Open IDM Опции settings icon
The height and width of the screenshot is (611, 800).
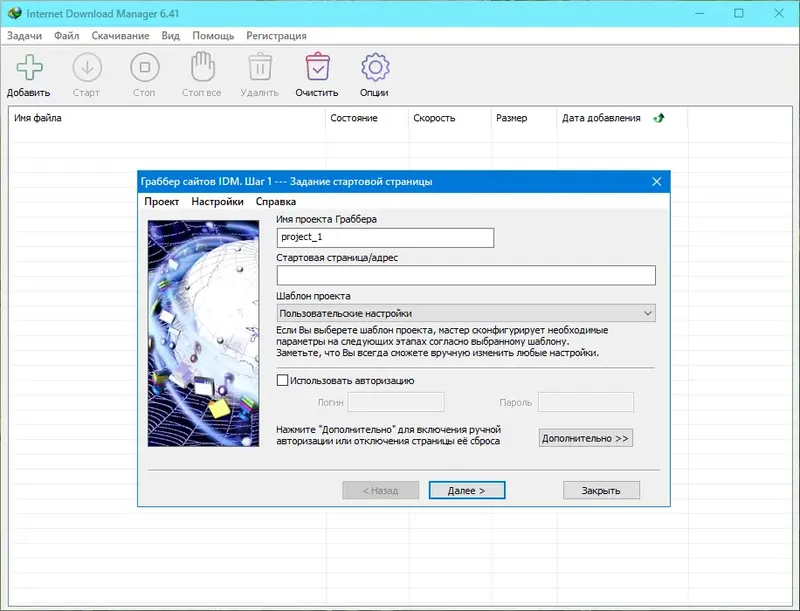pyautogui.click(x=373, y=70)
